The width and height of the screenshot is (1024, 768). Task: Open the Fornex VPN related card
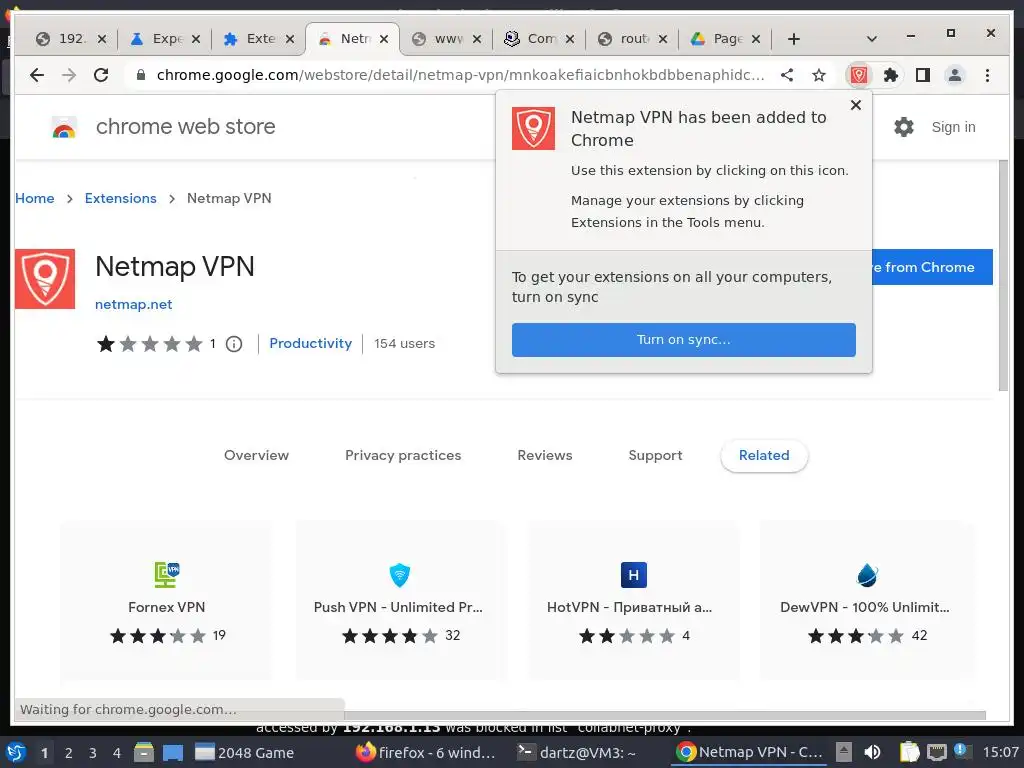(x=167, y=601)
